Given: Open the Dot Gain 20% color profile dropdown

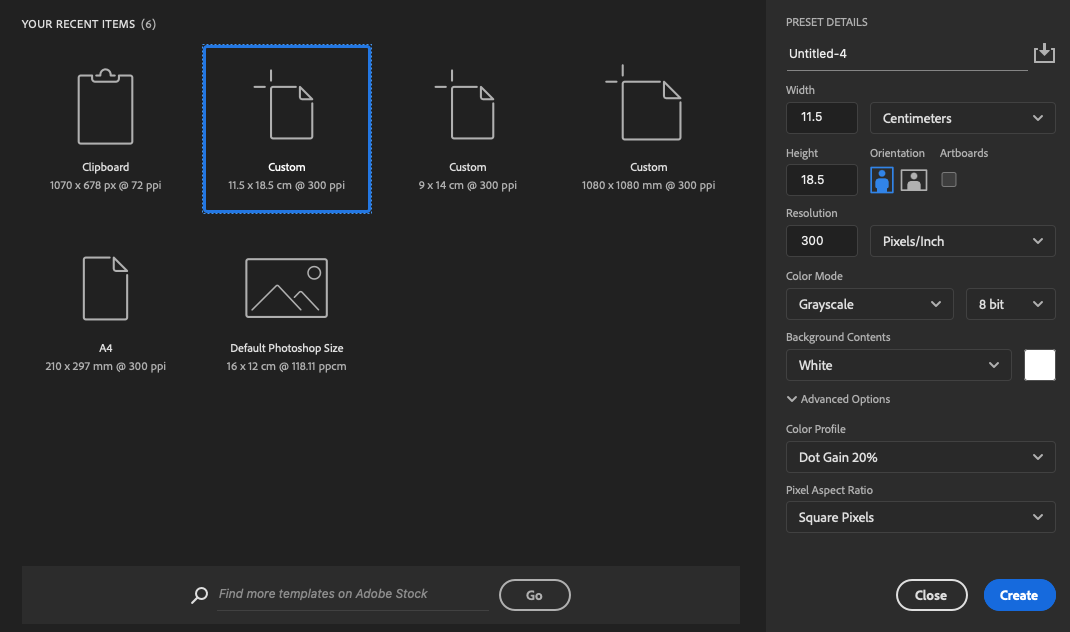Looking at the screenshot, I should click(x=920, y=457).
